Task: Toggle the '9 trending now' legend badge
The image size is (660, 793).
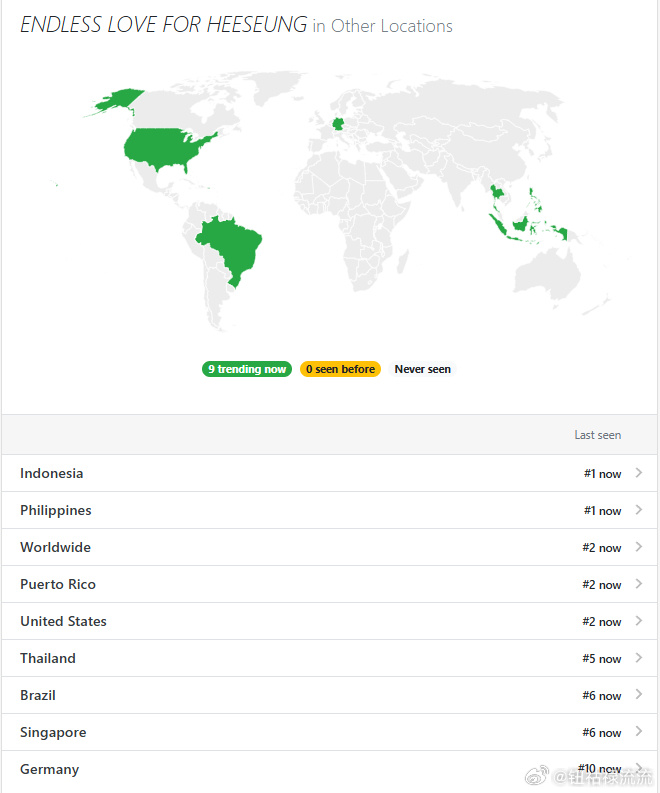Action: coord(246,369)
